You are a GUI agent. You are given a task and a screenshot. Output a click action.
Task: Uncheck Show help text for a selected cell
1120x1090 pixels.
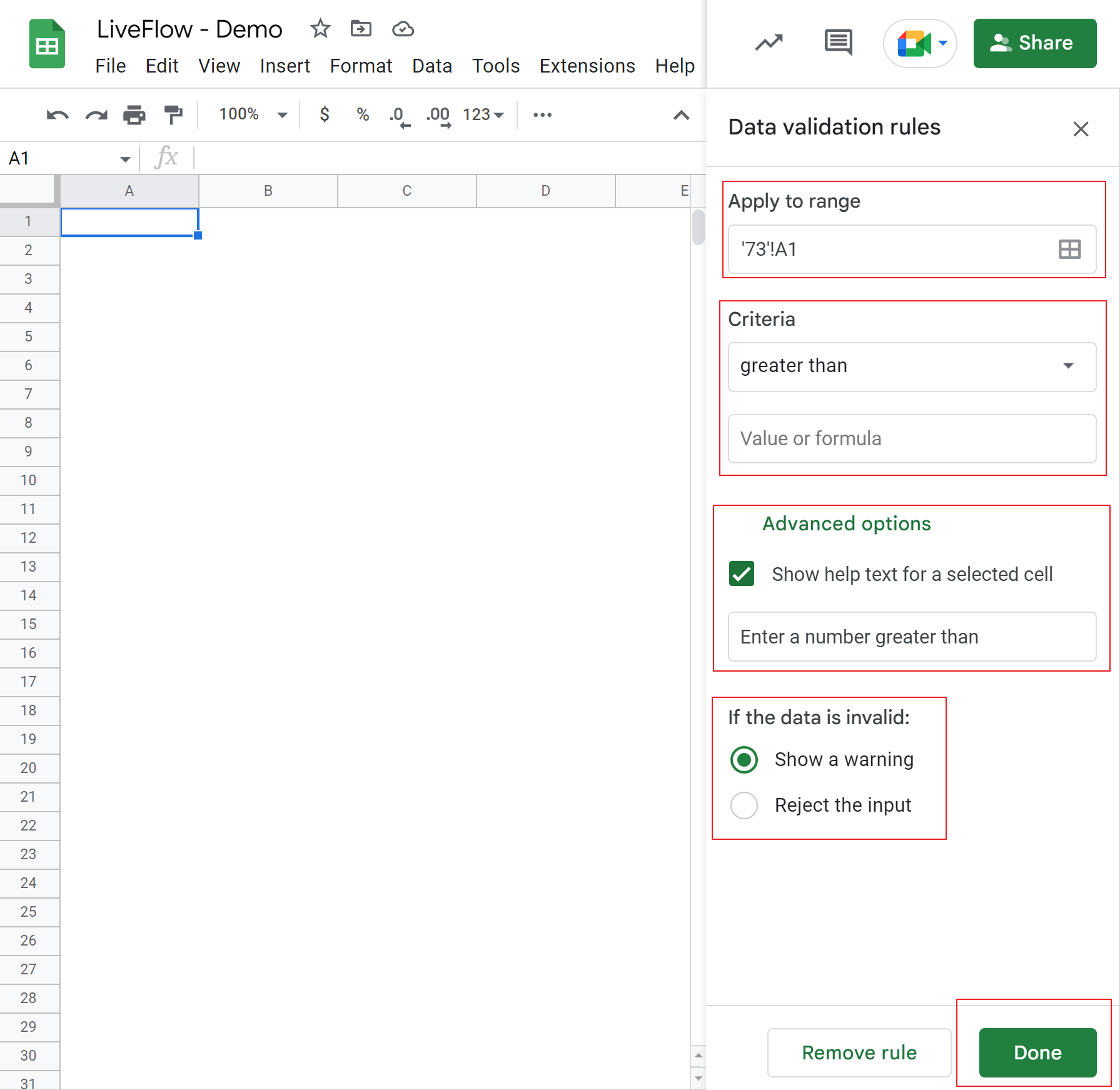(x=741, y=573)
